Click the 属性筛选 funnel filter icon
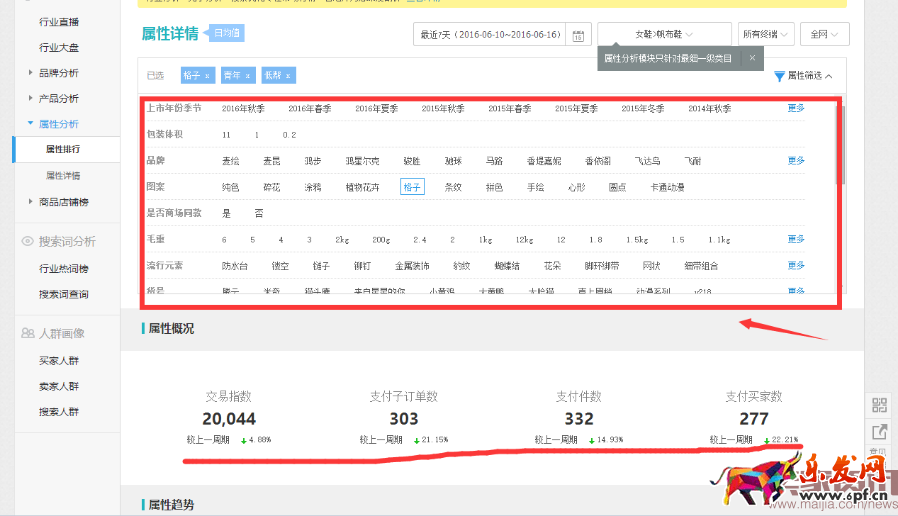This screenshot has width=898, height=516. click(779, 76)
